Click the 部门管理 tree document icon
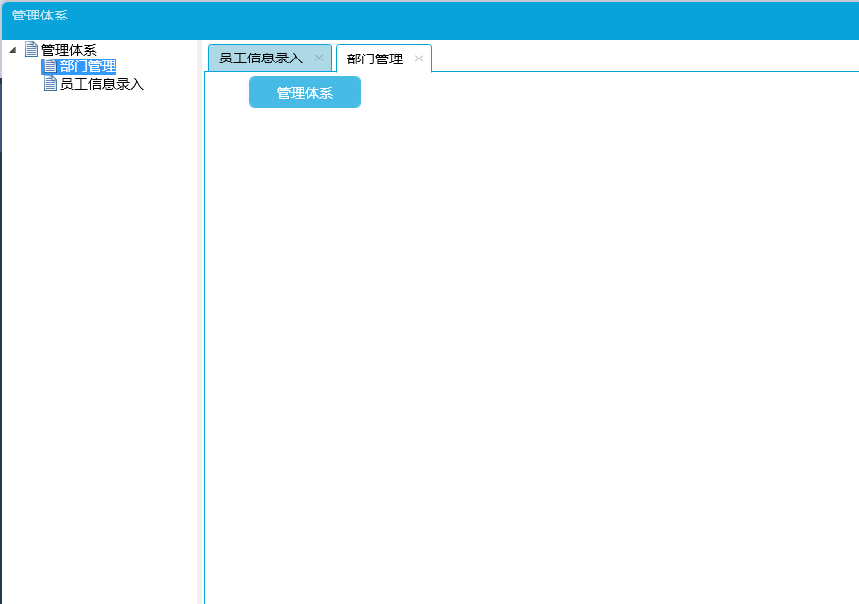The image size is (859, 604). point(50,66)
